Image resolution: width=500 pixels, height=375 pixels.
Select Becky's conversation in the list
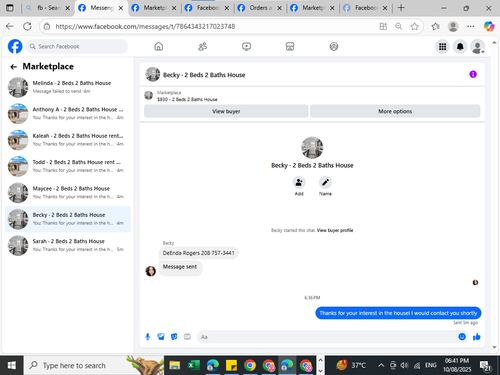[68, 219]
